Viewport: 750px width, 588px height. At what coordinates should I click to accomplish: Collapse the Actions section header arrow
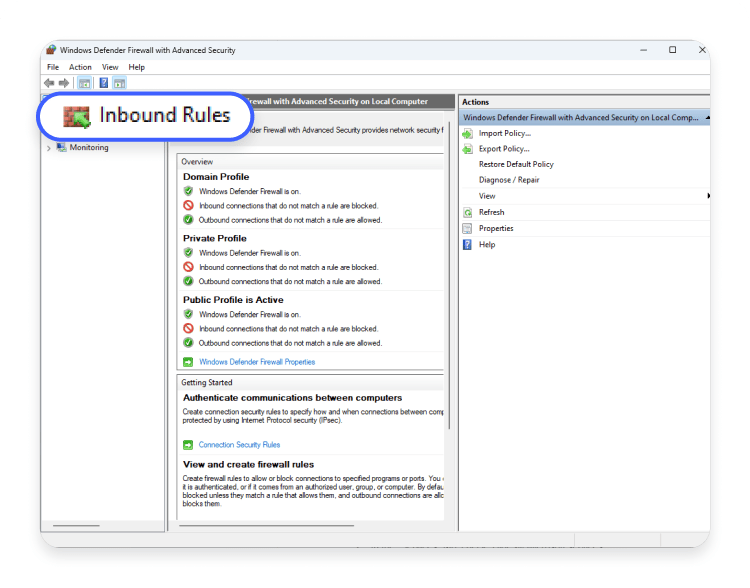pyautogui.click(x=707, y=118)
